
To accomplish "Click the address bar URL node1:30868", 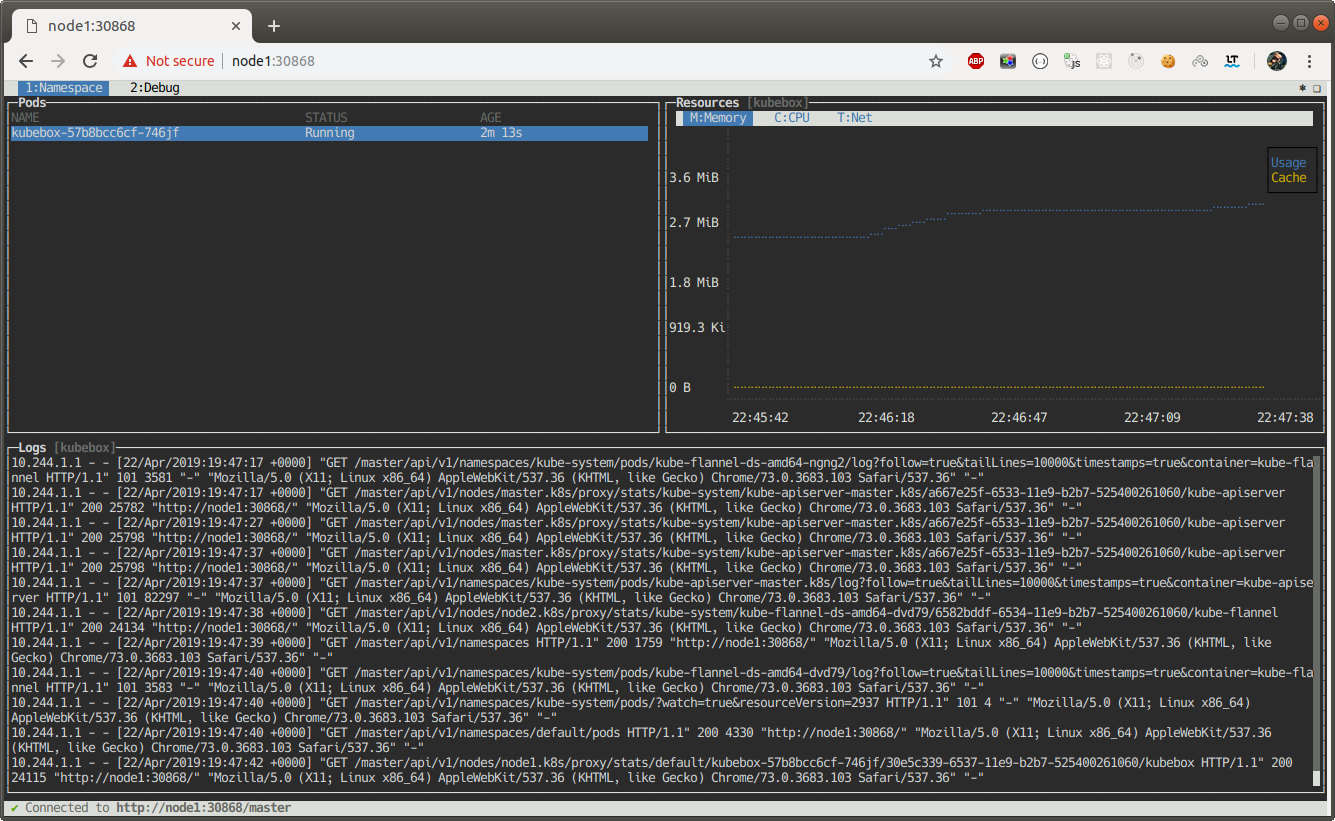I will coord(273,61).
